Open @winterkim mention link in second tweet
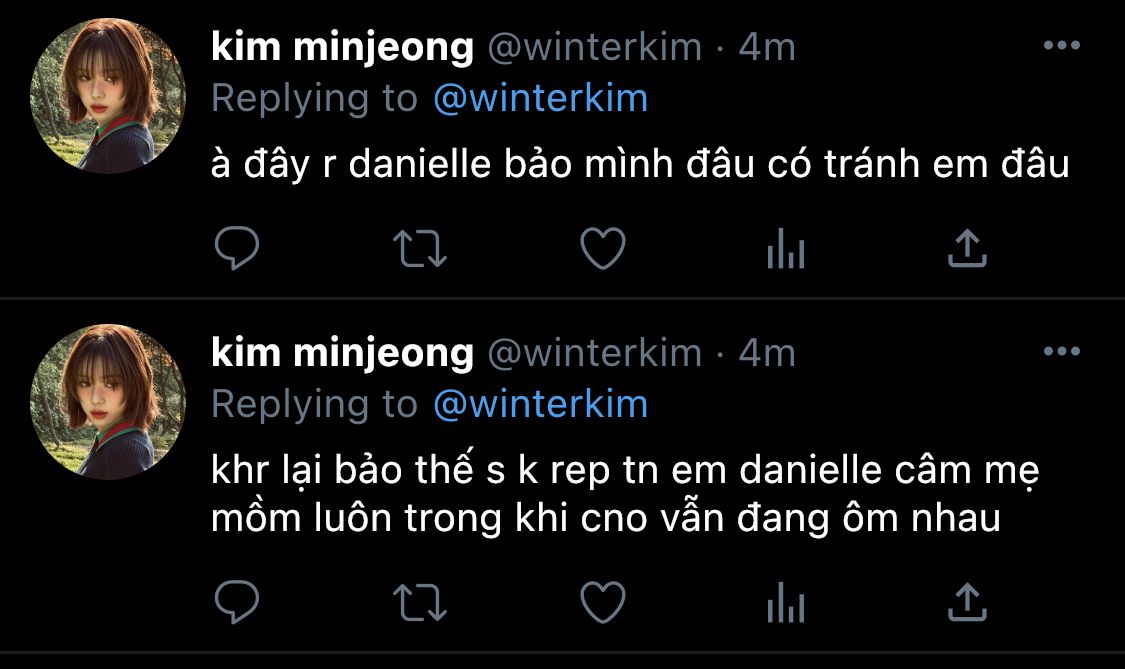The image size is (1125, 669). pos(540,404)
